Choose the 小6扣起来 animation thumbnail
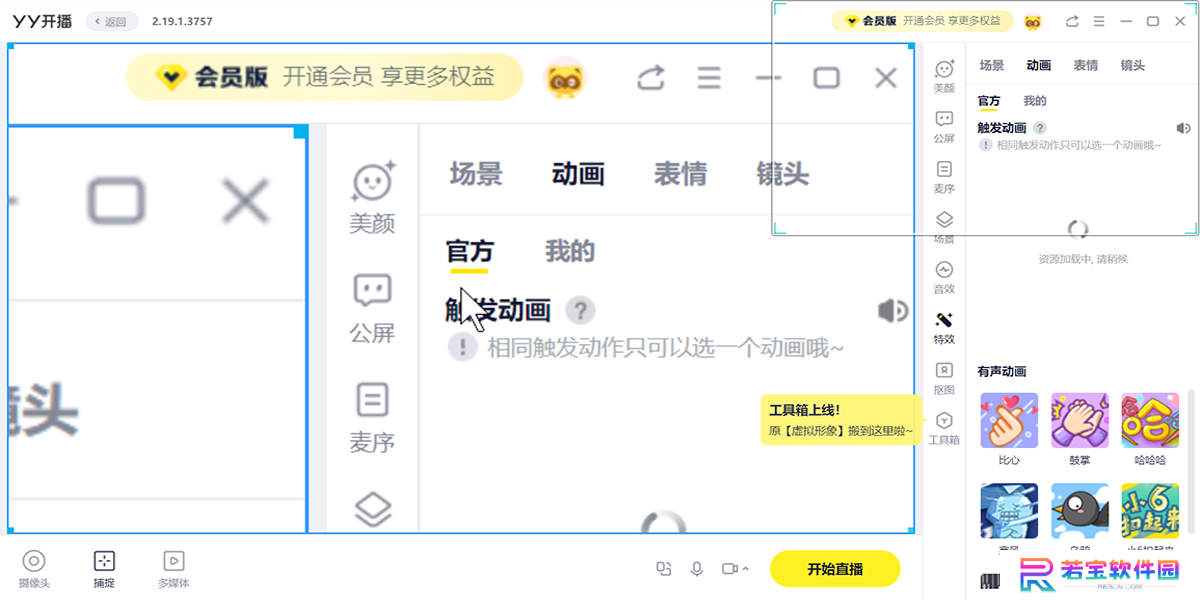 pos(1150,511)
